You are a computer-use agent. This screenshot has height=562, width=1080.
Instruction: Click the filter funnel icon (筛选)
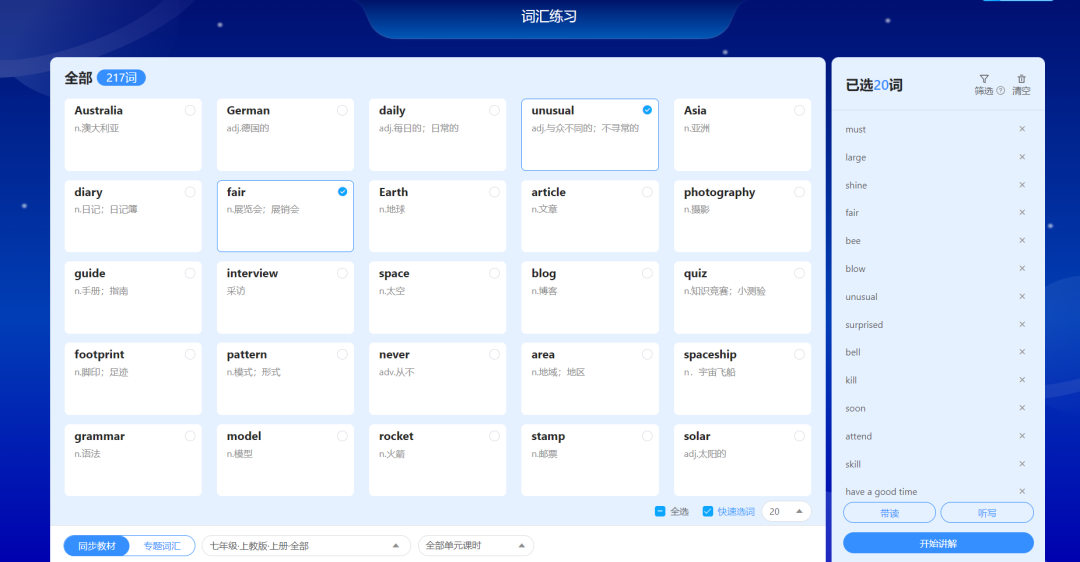[983, 79]
